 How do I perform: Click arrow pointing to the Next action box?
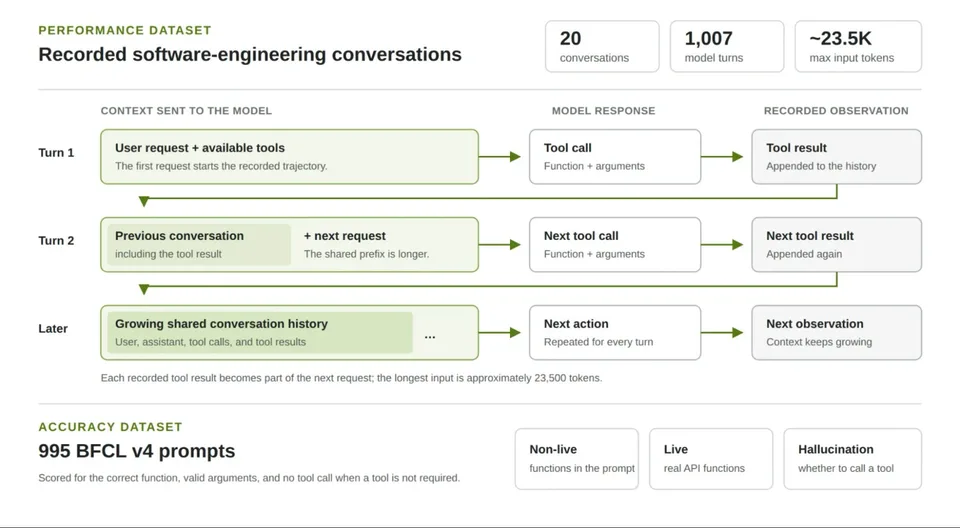[x=500, y=333]
